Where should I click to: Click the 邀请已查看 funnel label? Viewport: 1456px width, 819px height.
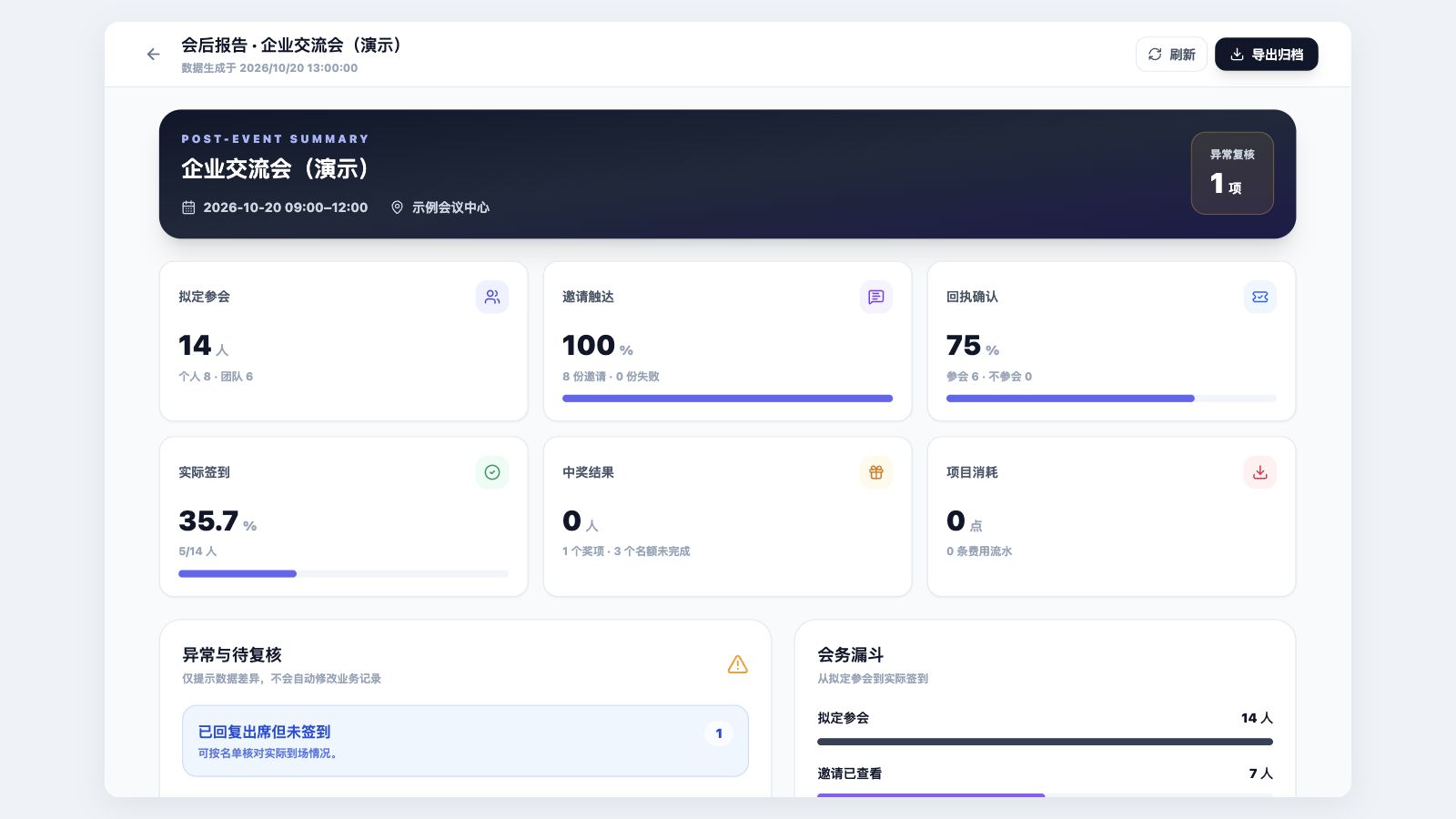coord(849,773)
